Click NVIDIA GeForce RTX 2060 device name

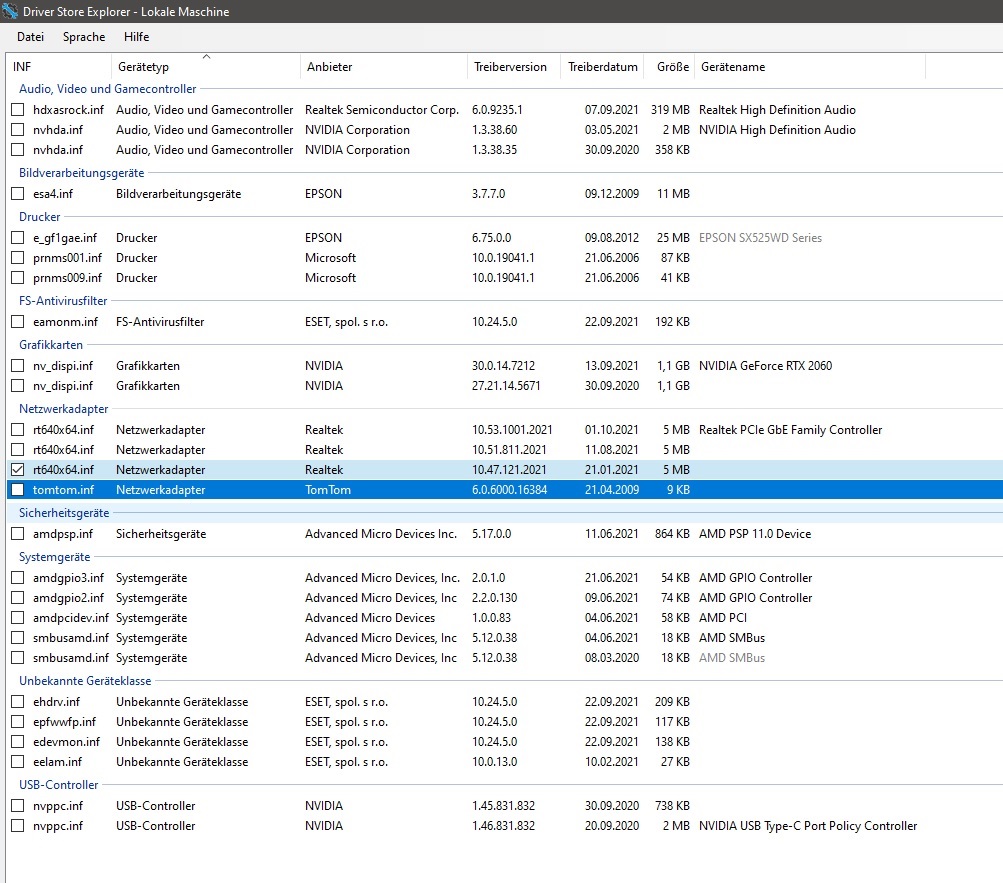click(x=765, y=366)
